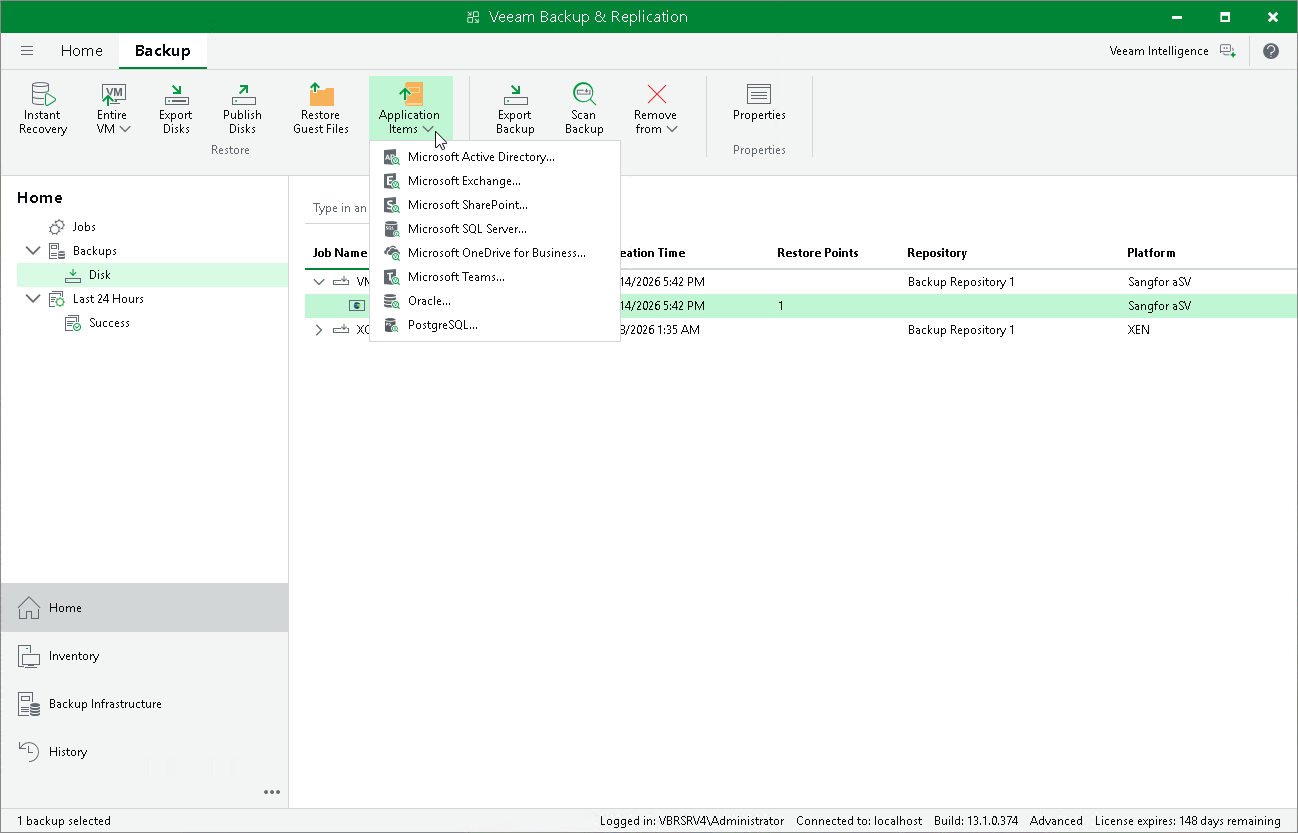Switch to the Home ribbon tab
The height and width of the screenshot is (833, 1298).
[x=81, y=51]
